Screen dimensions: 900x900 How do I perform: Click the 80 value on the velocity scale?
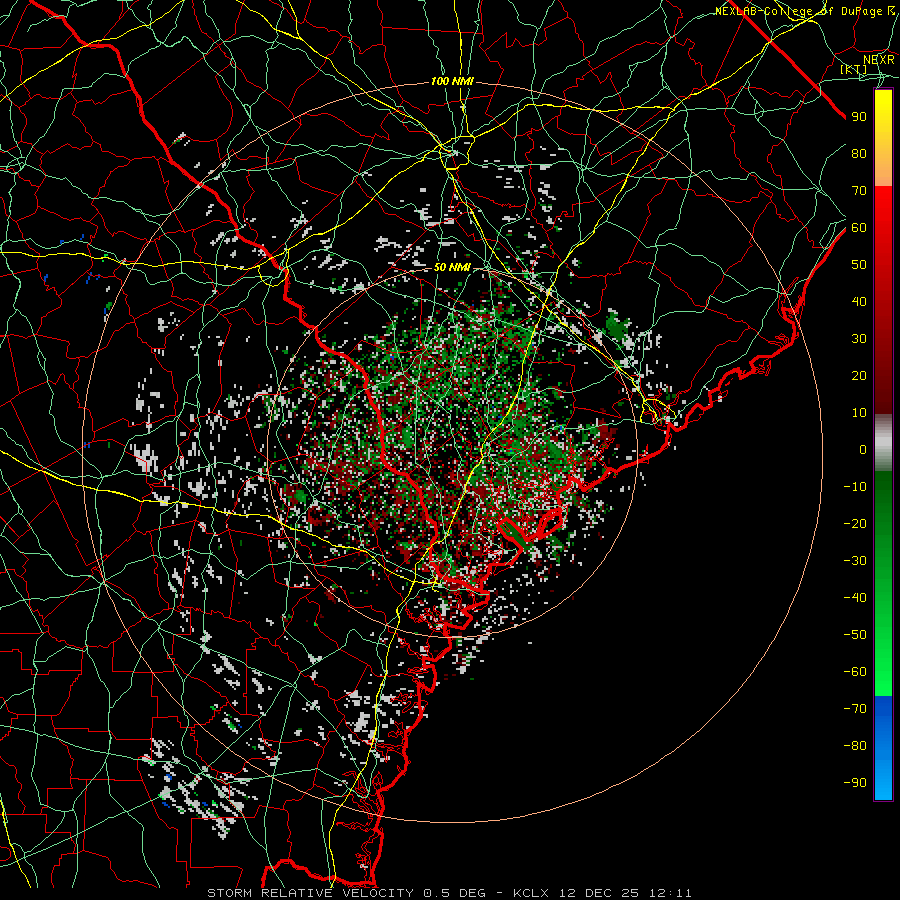coord(859,153)
